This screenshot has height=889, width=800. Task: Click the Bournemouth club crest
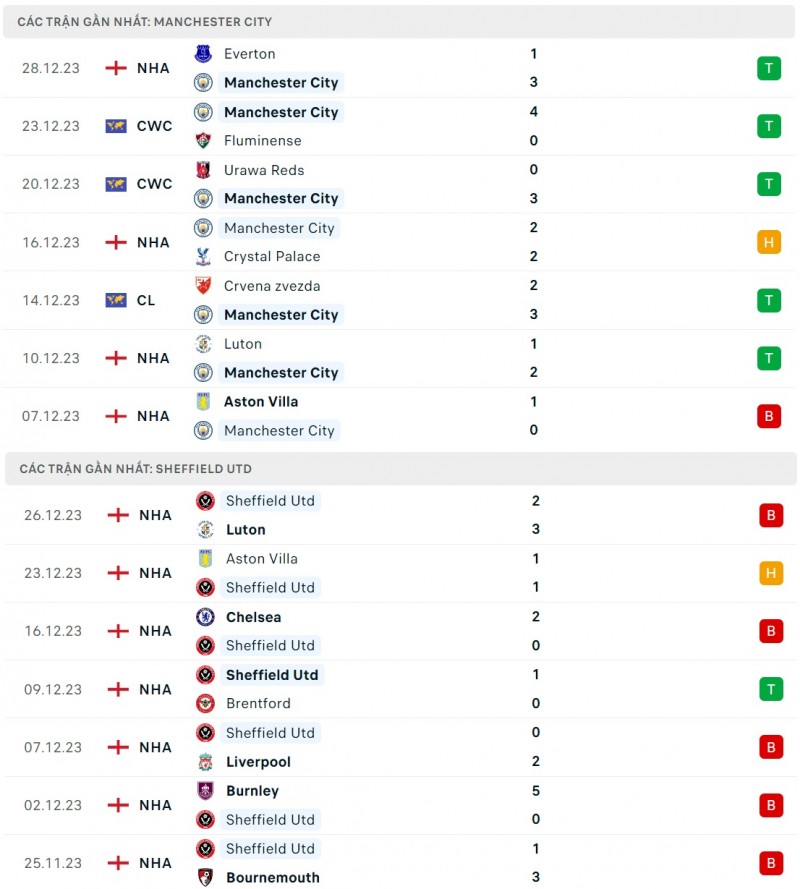click(205, 878)
